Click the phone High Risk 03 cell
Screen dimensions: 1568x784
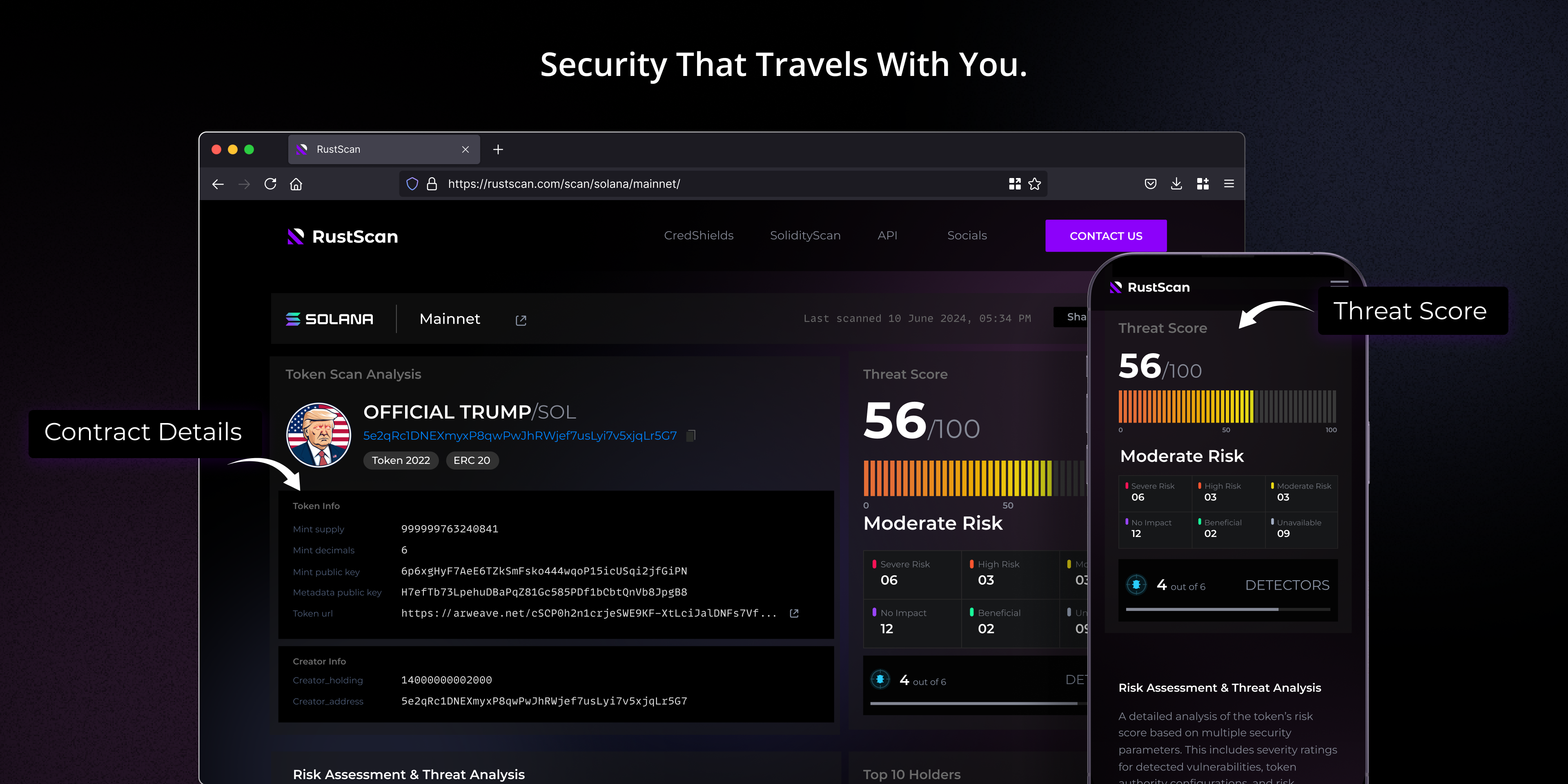coord(1228,494)
